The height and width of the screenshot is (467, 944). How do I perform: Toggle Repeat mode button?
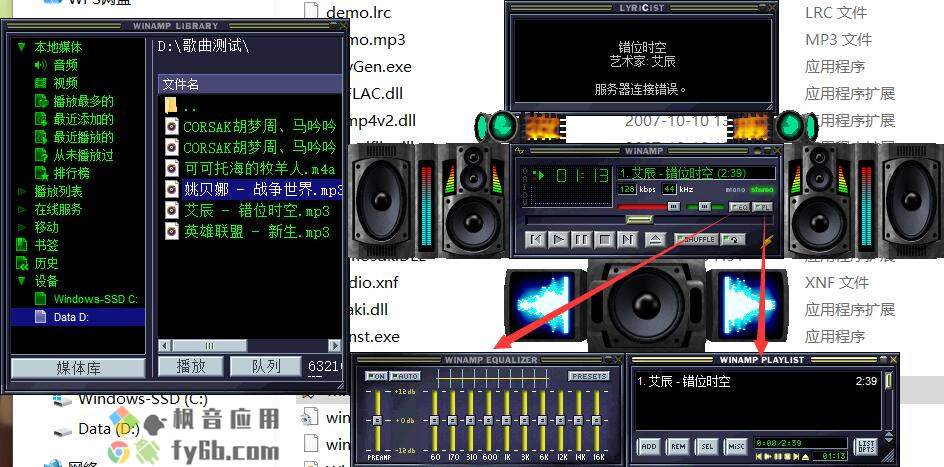click(x=733, y=240)
